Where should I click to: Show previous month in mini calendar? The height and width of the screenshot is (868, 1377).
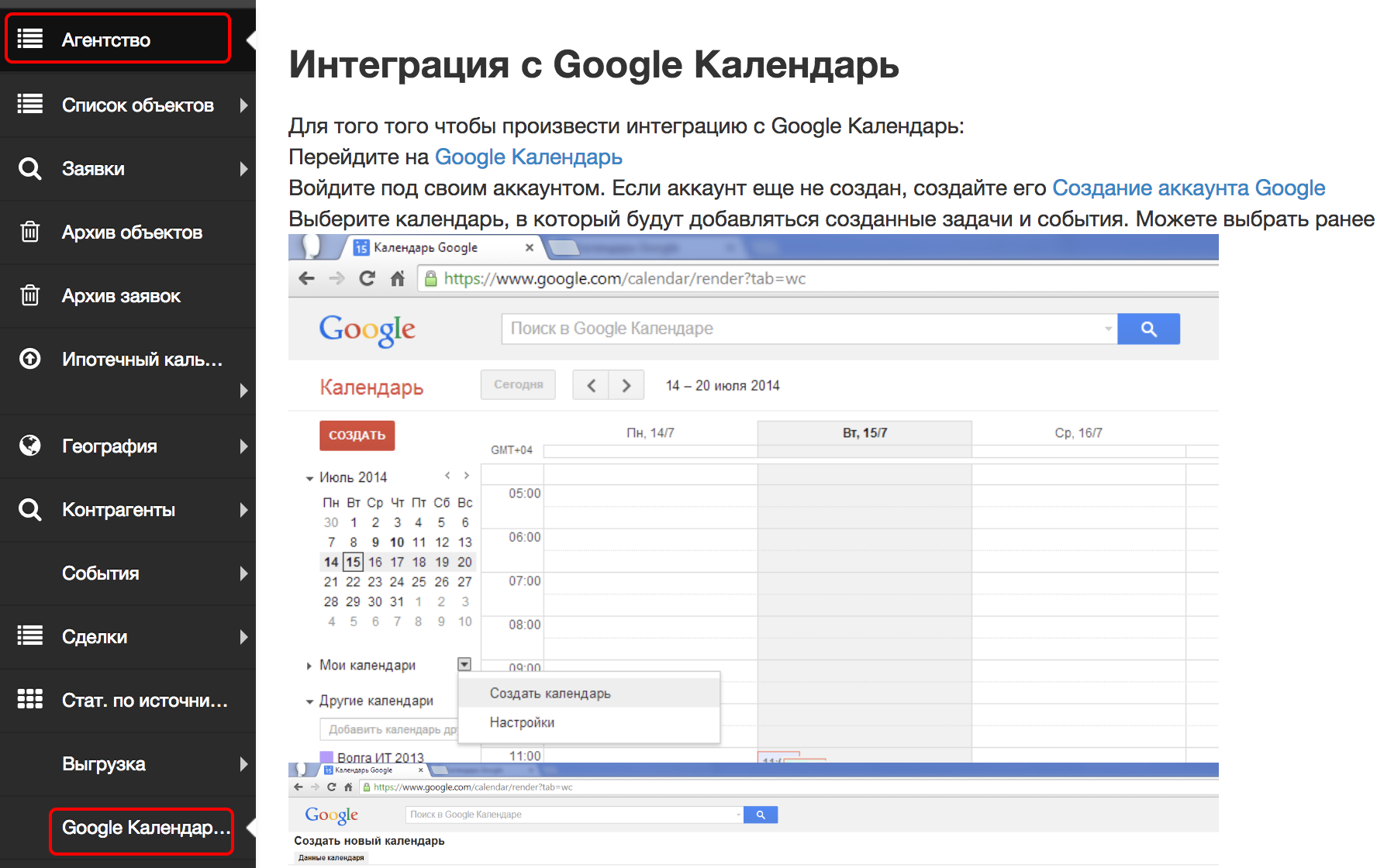coord(447,476)
